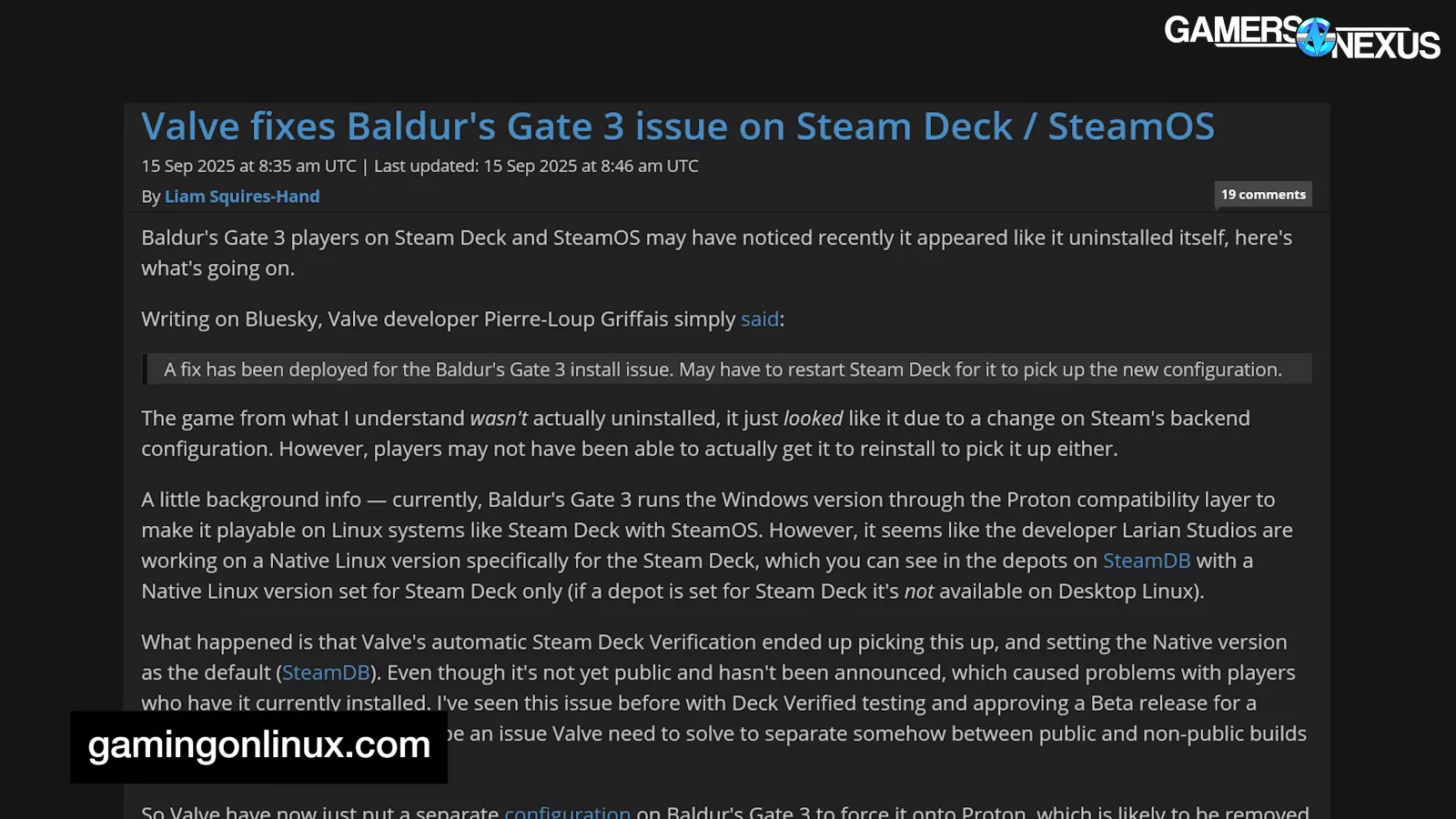Click the Gamers Nexus globe logo icon
This screenshot has width=1456, height=819.
(1316, 37)
